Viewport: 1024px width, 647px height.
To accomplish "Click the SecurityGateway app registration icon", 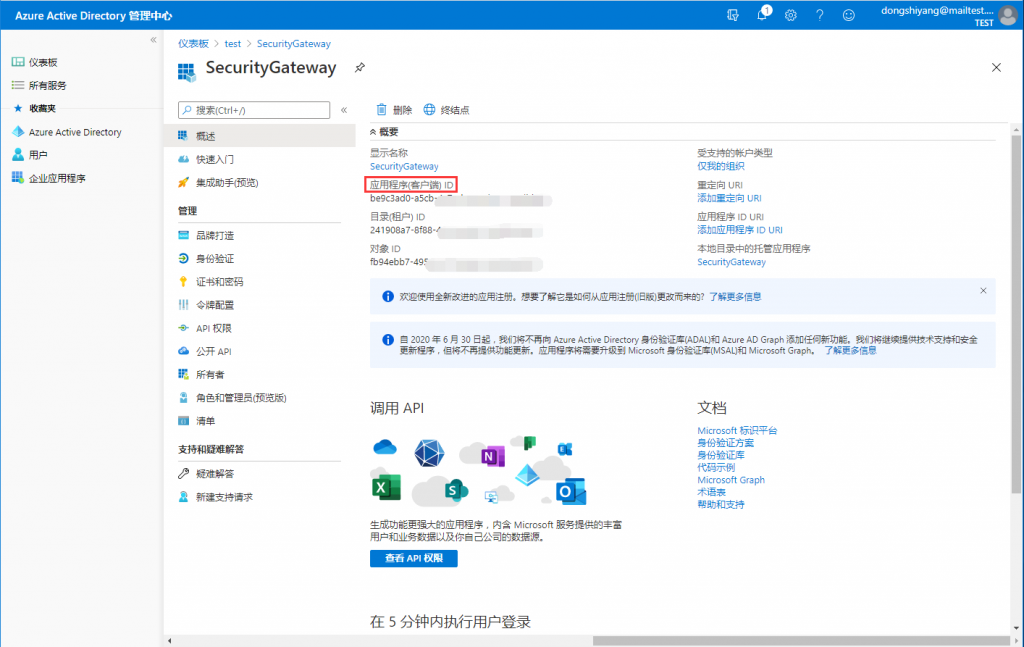I will (x=187, y=72).
